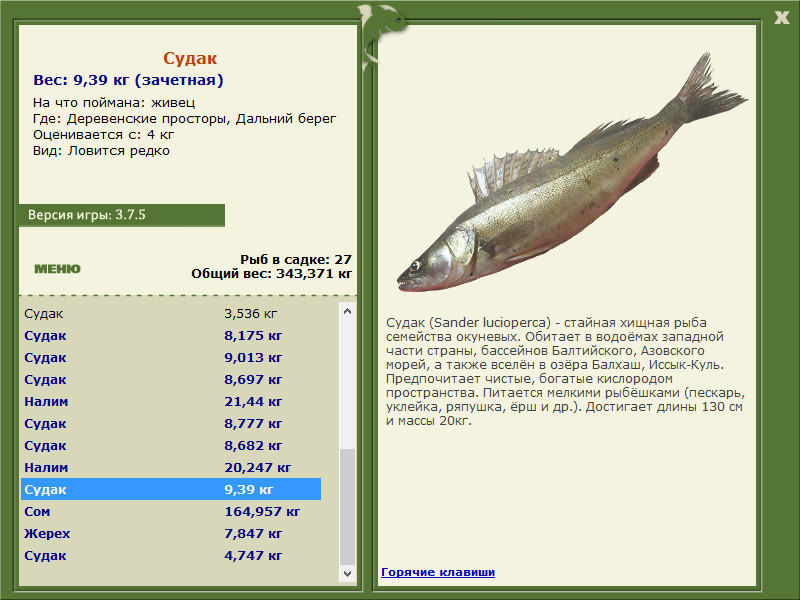800x600 pixels.
Task: Choose the Жерех 7,847 кг row
Action: (x=170, y=534)
